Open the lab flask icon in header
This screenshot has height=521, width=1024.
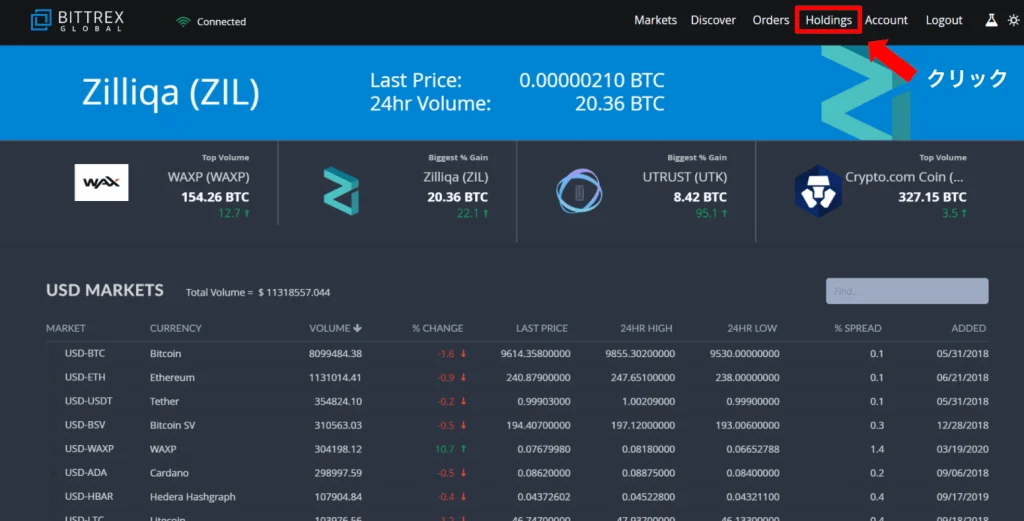[991, 20]
